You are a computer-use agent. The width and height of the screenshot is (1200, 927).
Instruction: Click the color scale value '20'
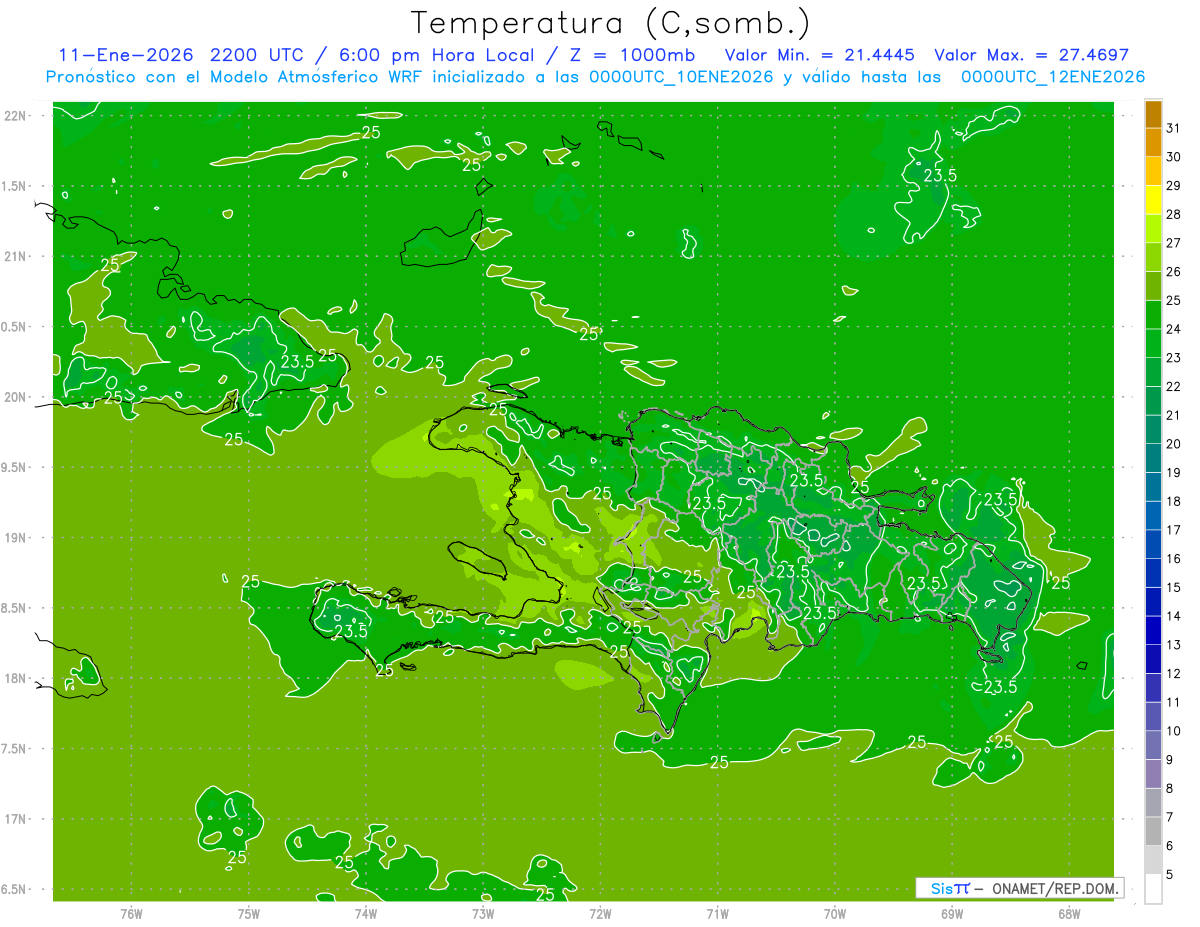coord(1174,444)
